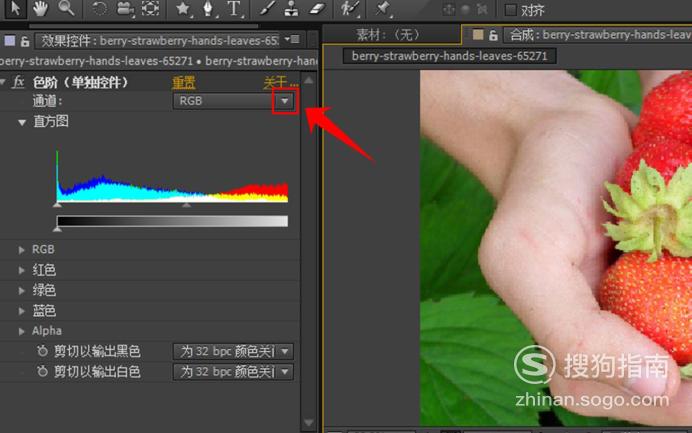Viewport: 692px width, 433px height.
Task: Click stopwatch for 剪切以输出黑色
Action: [42, 351]
